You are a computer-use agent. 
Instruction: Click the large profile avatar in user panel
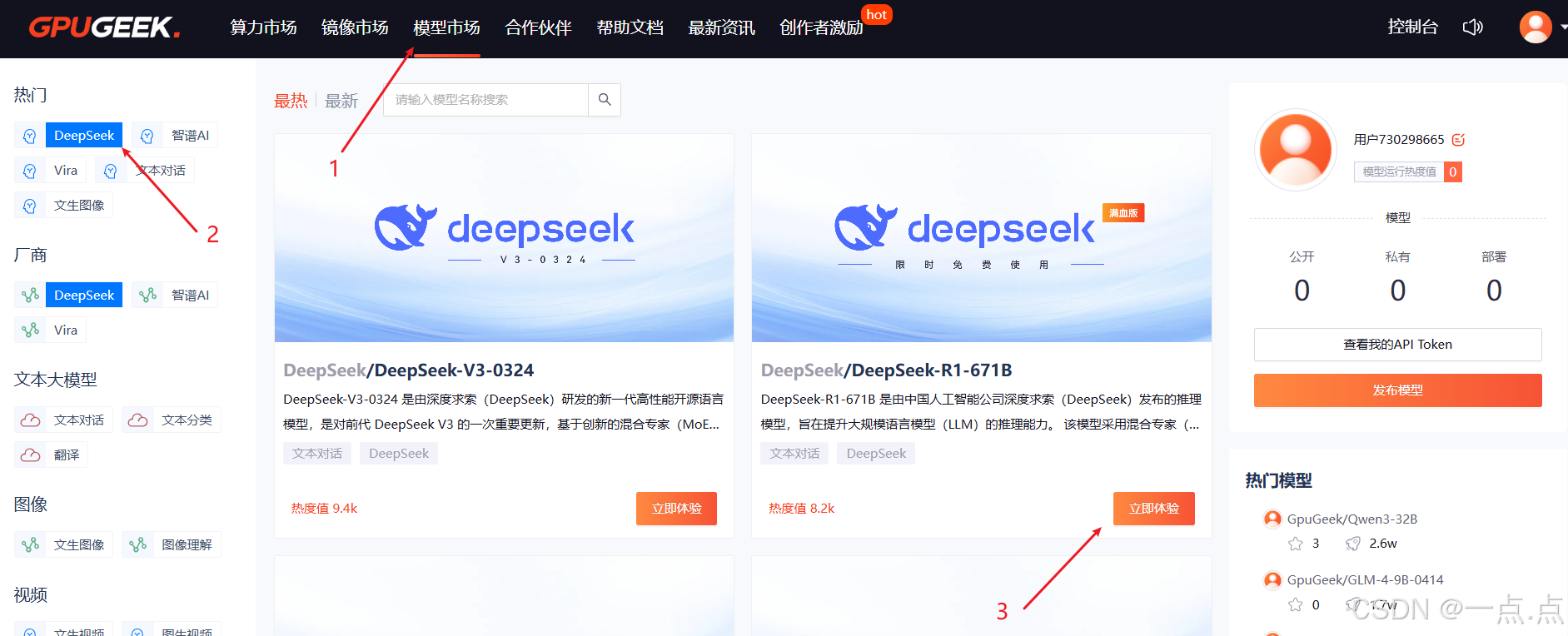tap(1295, 150)
